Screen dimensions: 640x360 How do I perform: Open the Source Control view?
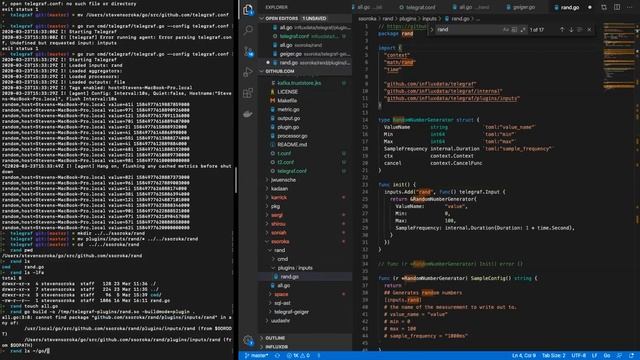click(x=248, y=51)
